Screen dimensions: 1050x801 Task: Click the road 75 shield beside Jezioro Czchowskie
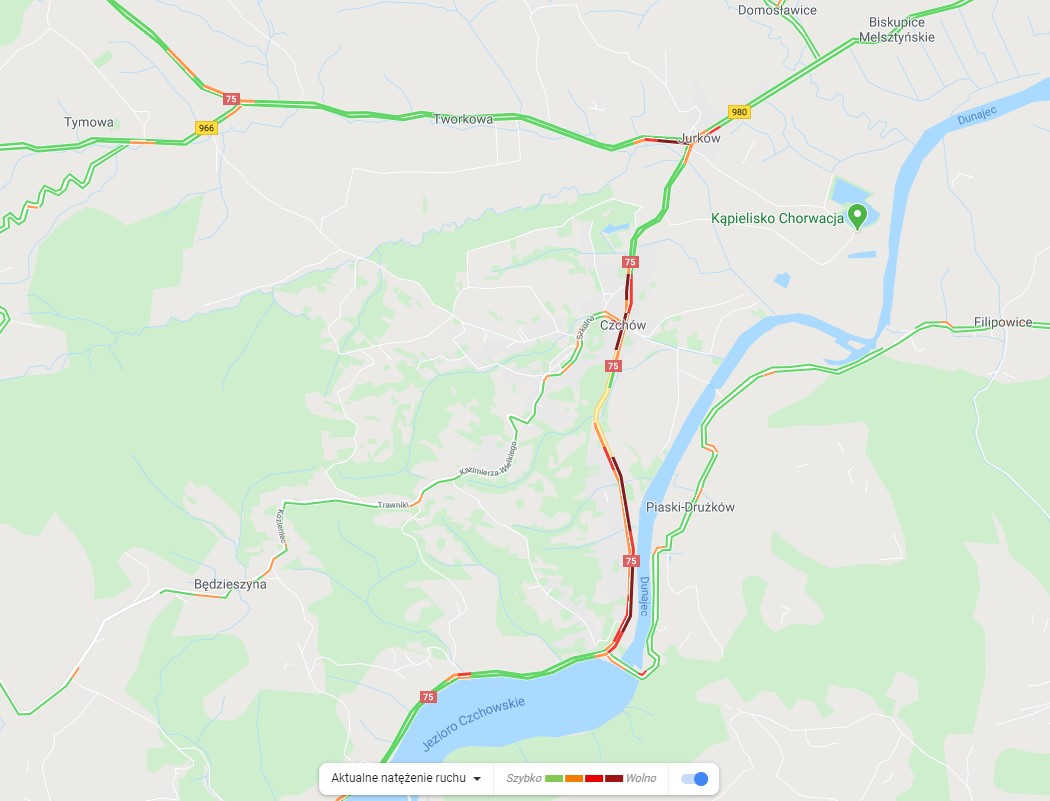click(429, 697)
